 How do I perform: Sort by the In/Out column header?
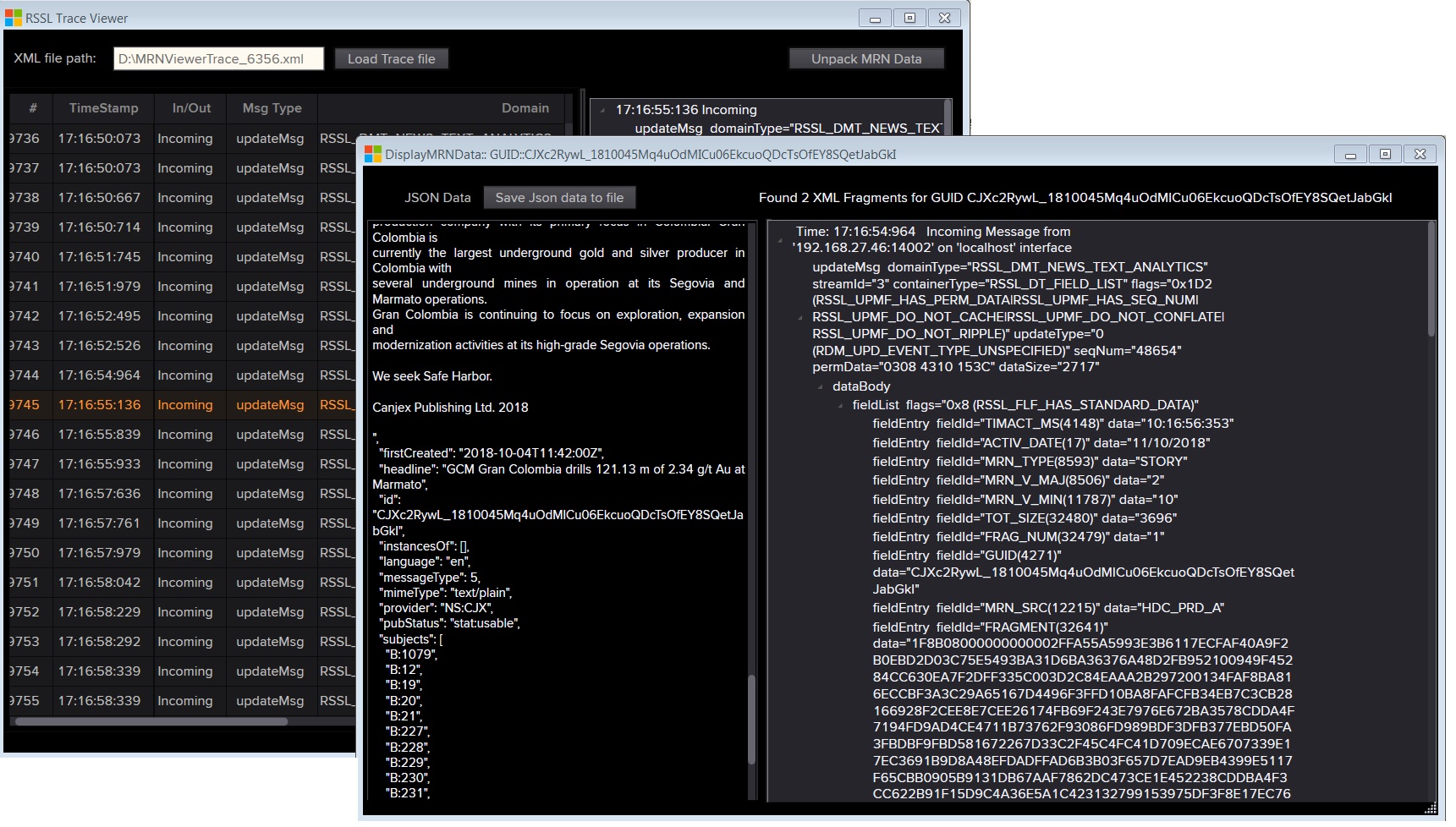[x=191, y=108]
